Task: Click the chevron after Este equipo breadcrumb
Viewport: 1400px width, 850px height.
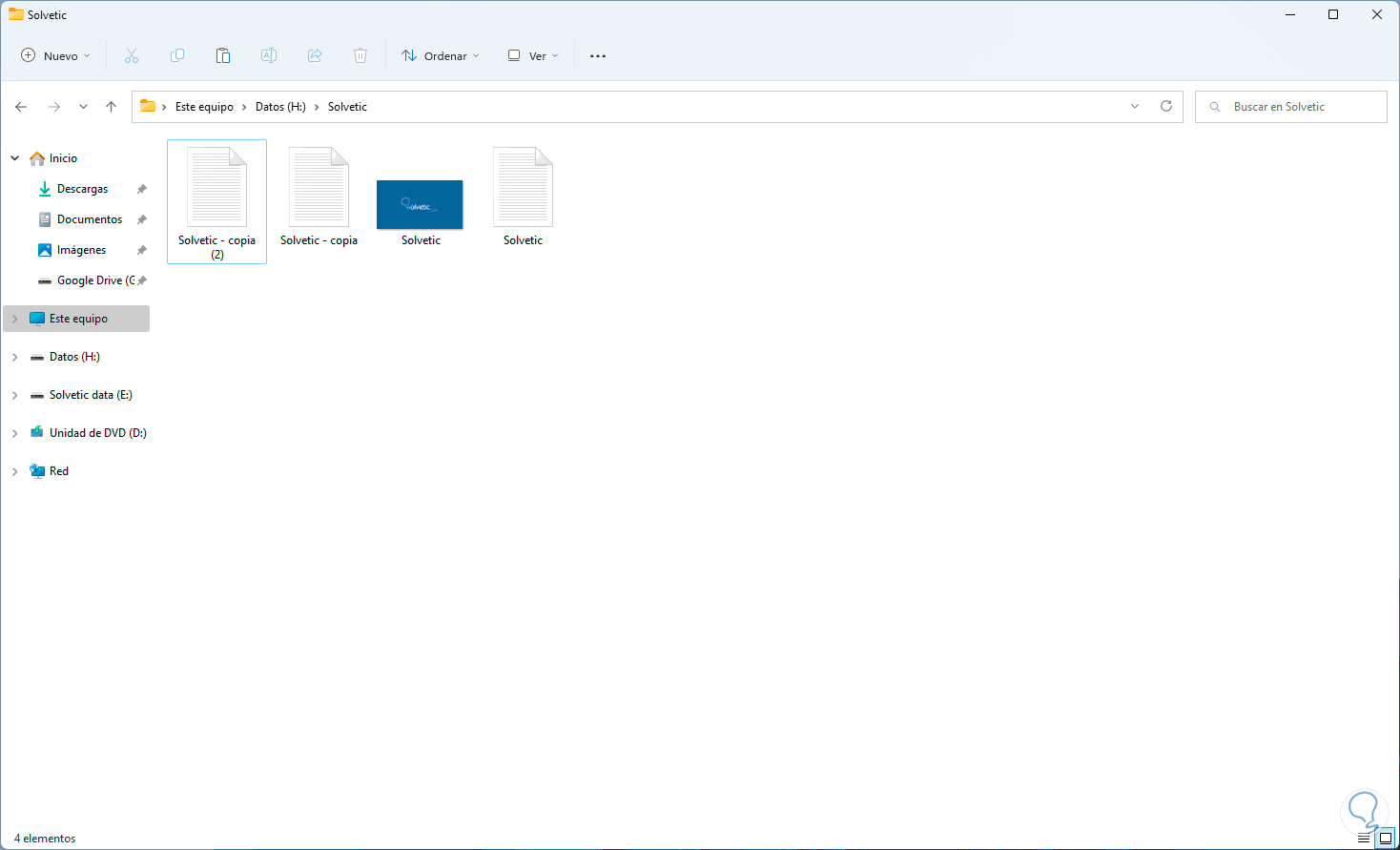Action: [x=244, y=107]
